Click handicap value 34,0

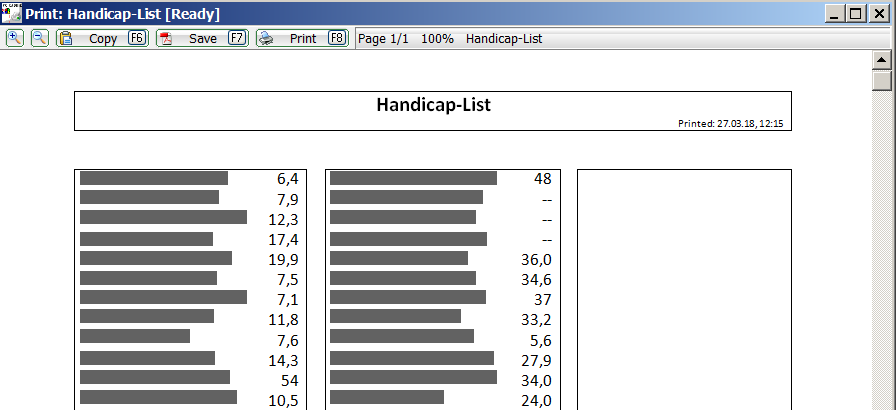[537, 380]
